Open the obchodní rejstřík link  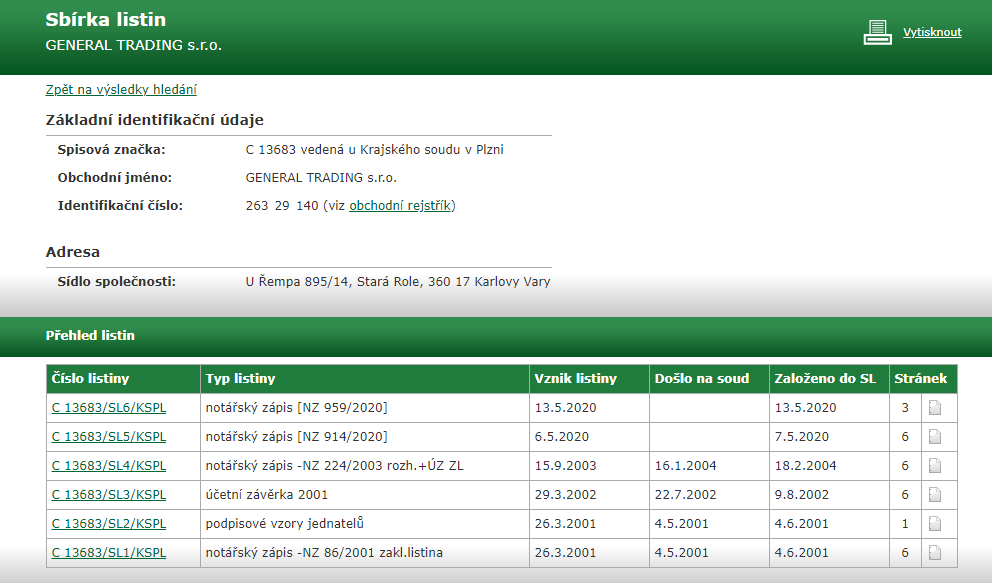point(400,206)
